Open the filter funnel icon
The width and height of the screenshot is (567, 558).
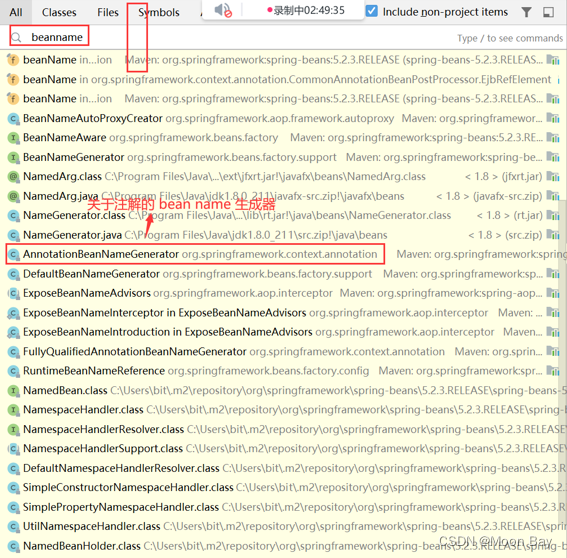[526, 12]
